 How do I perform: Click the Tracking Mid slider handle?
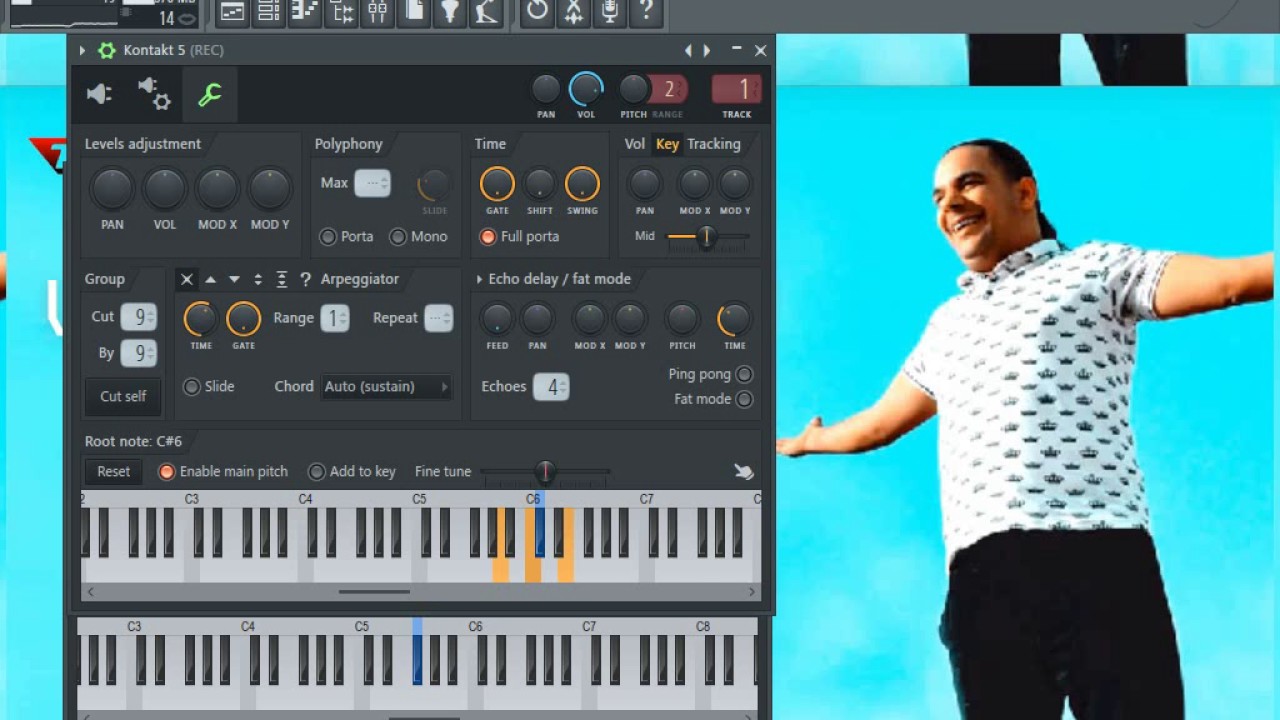(x=706, y=237)
